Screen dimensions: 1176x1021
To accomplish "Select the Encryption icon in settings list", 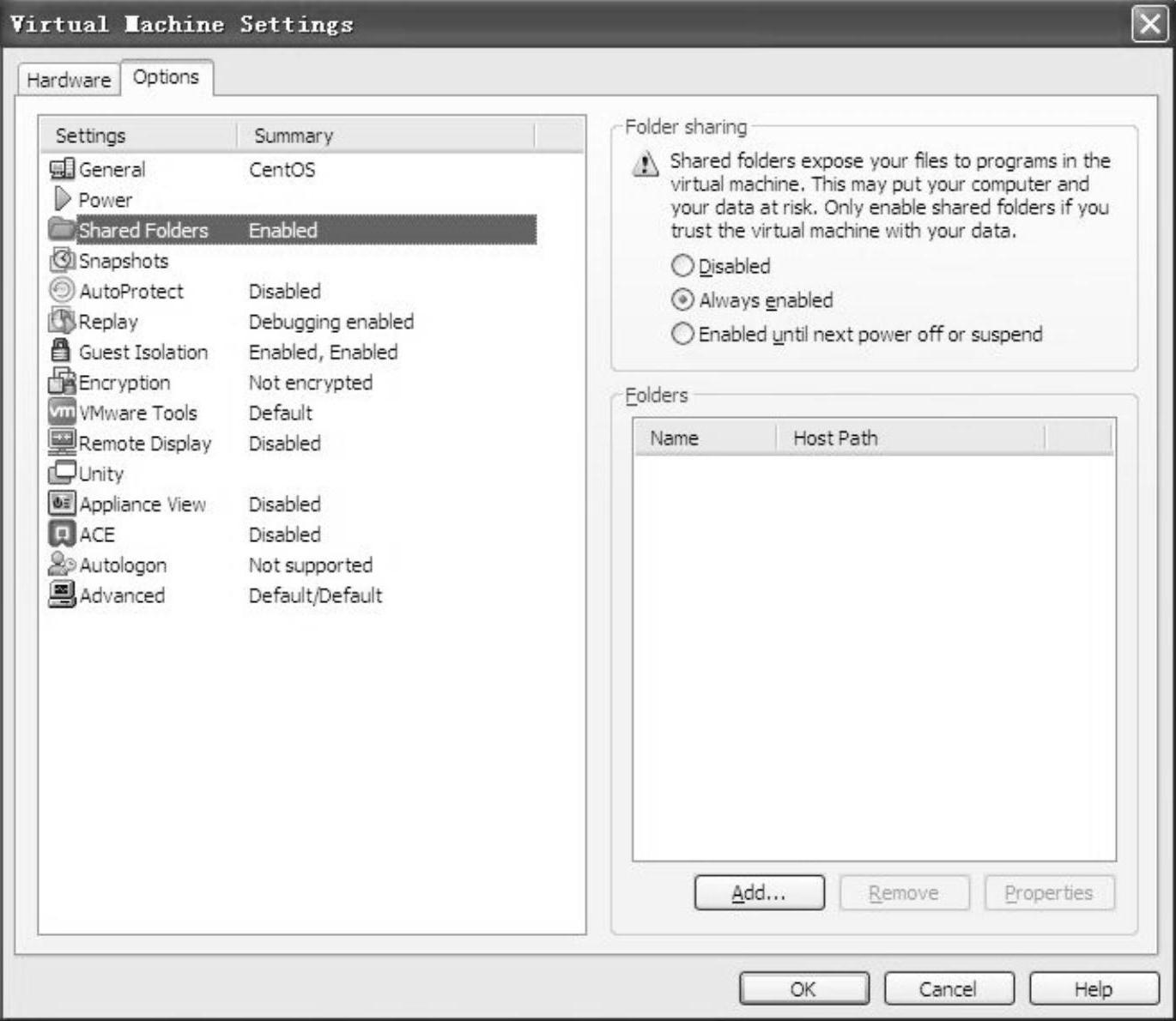I will click(62, 382).
